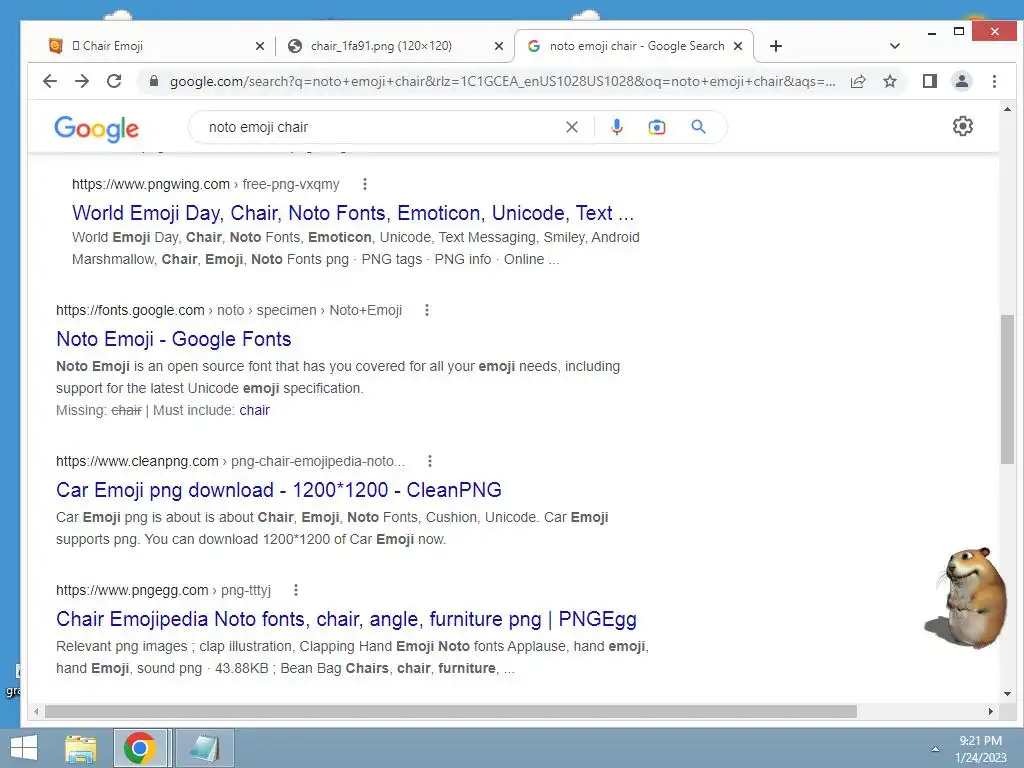
Task: Click the scroll right arrow
Action: click(991, 711)
